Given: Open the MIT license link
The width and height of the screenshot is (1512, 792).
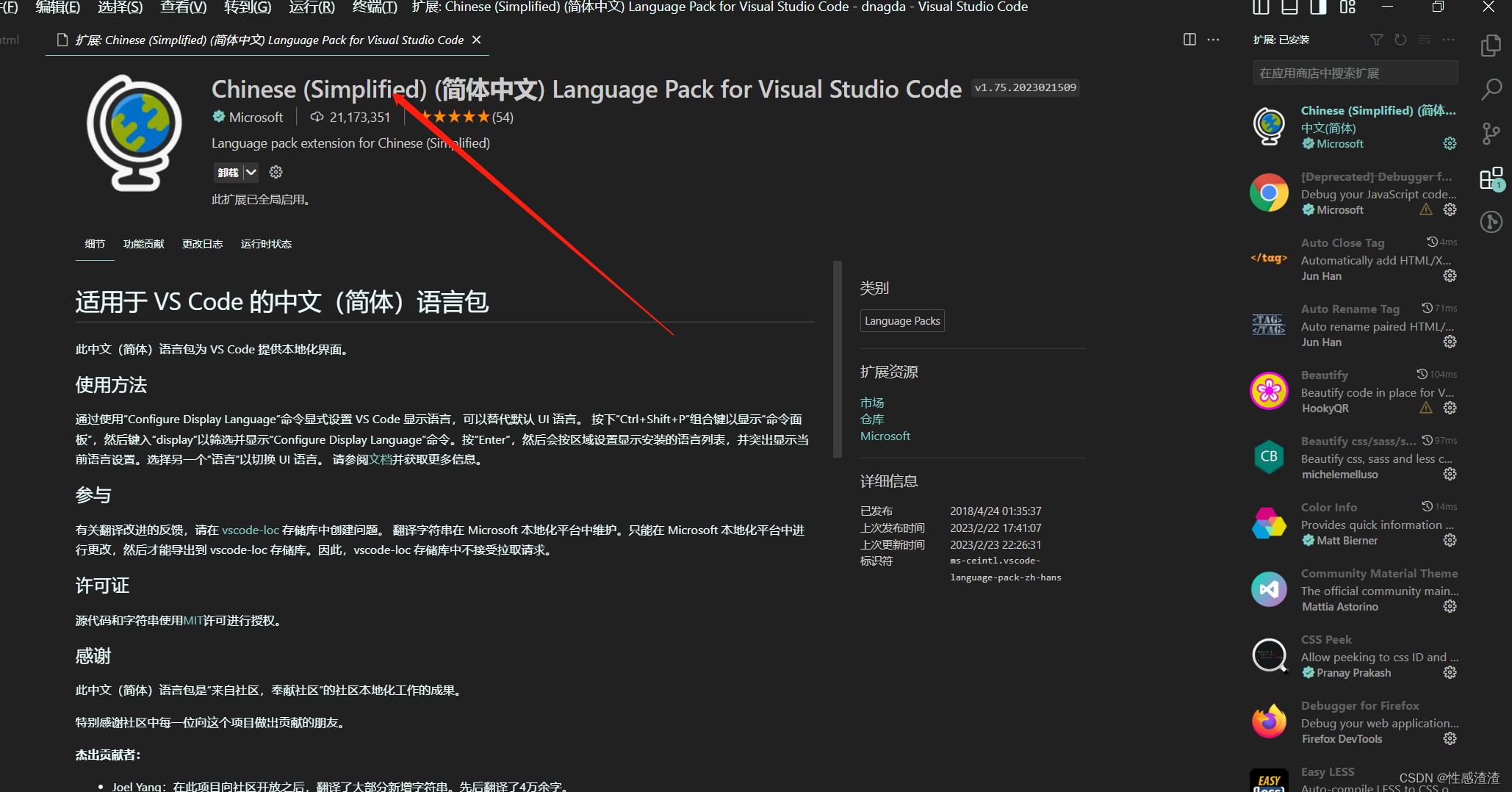Looking at the screenshot, I should pos(193,620).
